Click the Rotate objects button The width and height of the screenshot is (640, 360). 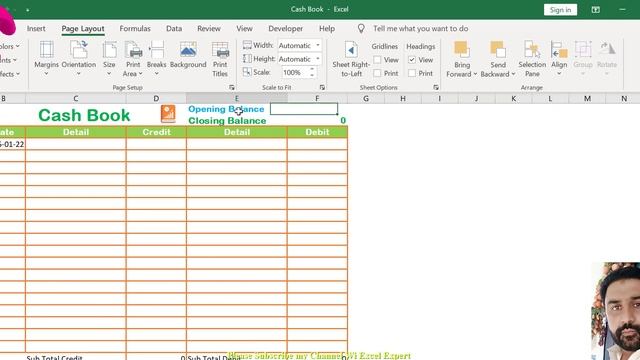tap(607, 59)
